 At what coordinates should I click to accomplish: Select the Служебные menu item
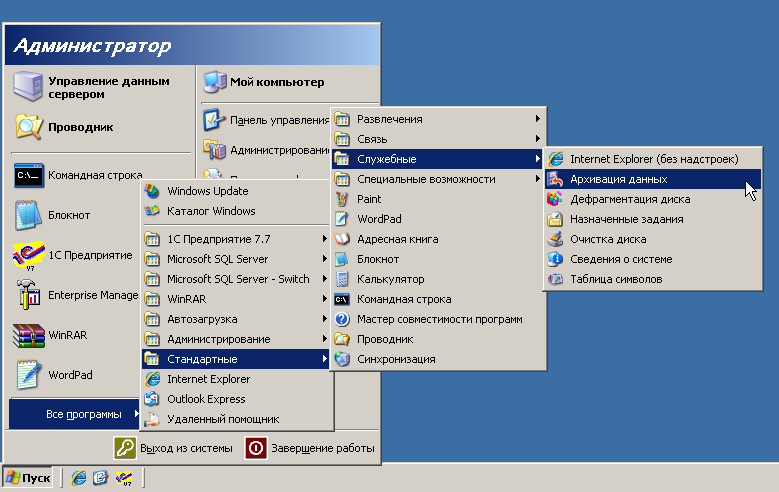[x=438, y=159]
